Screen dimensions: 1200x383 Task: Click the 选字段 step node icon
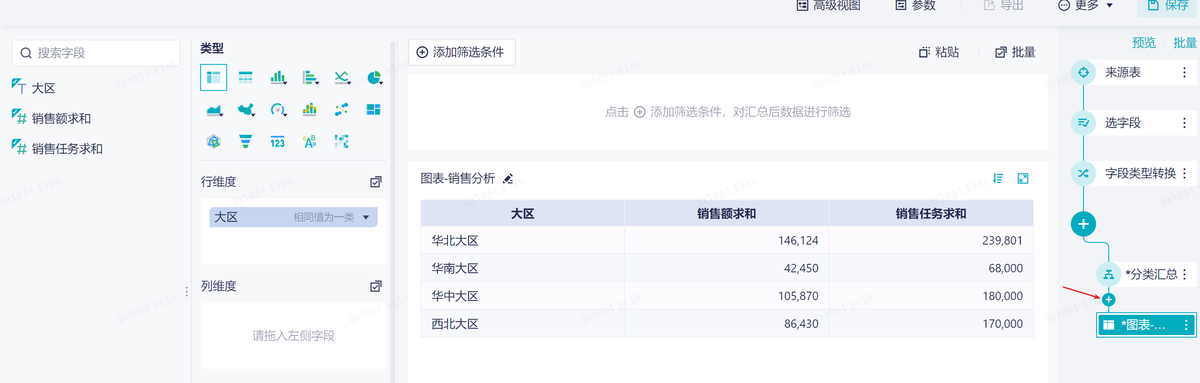click(x=1083, y=123)
